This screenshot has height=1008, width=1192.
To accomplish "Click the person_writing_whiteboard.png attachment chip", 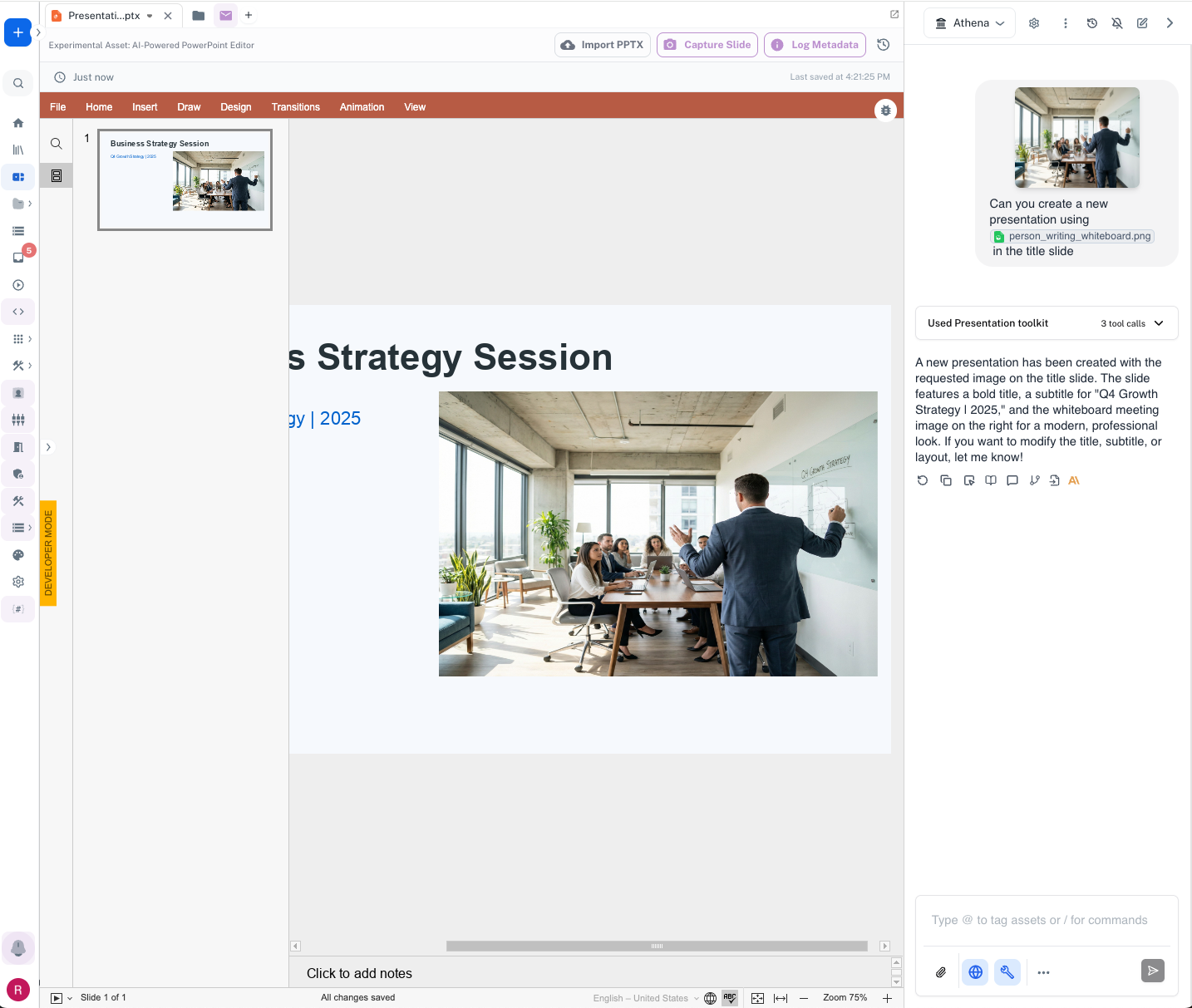I will (1072, 236).
